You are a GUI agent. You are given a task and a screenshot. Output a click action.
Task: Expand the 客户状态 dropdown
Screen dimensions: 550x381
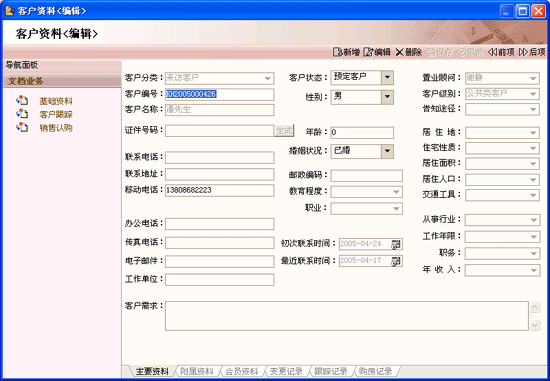387,78
